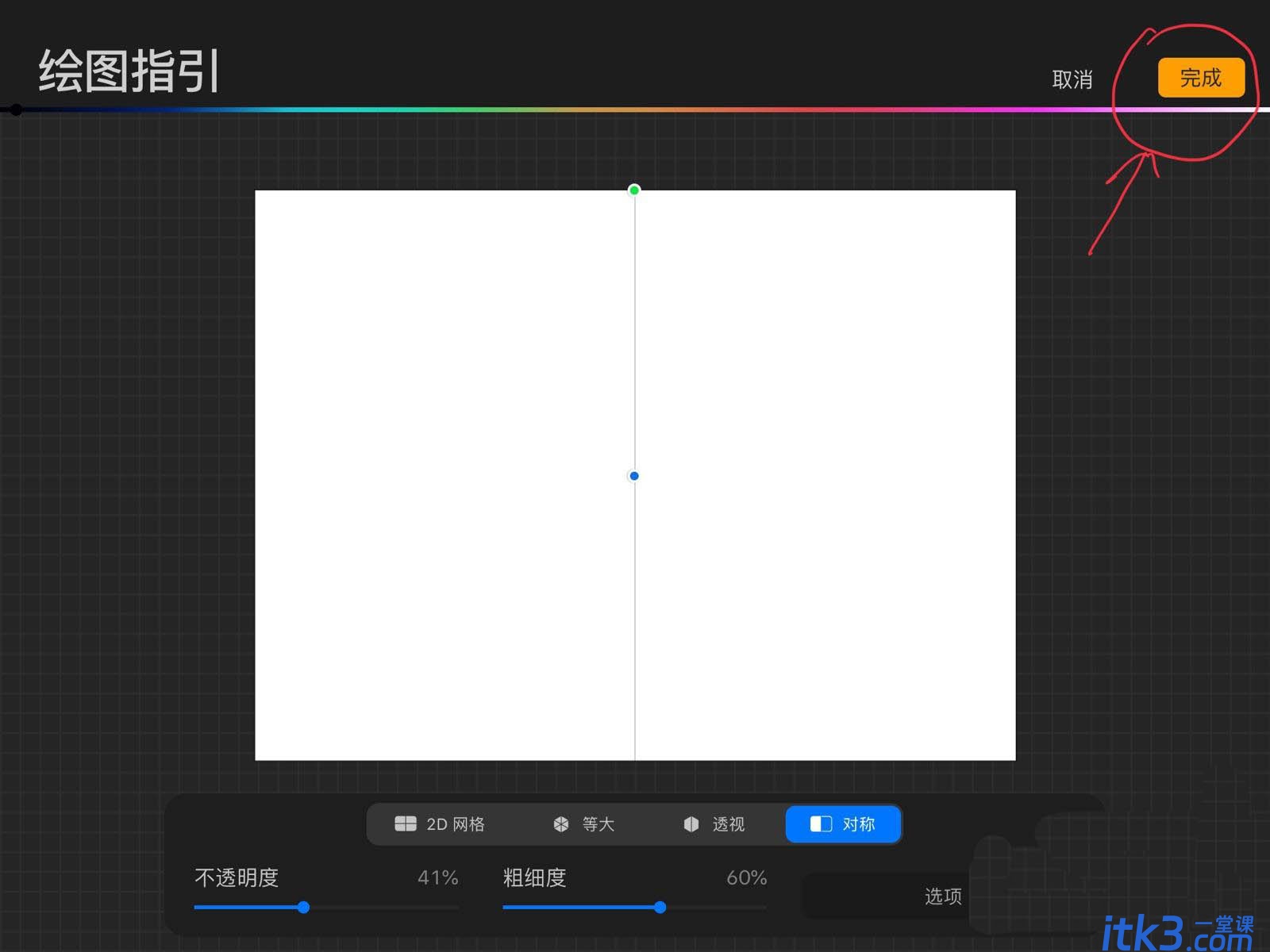
Task: Tap the orange 完成 (Done) button
Action: click(x=1201, y=78)
